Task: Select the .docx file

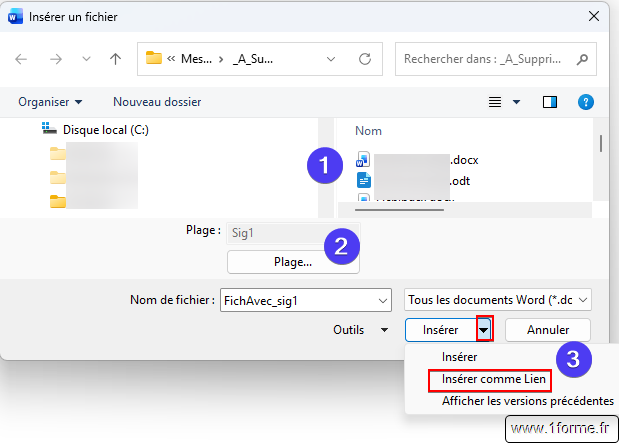Action: 418,160
